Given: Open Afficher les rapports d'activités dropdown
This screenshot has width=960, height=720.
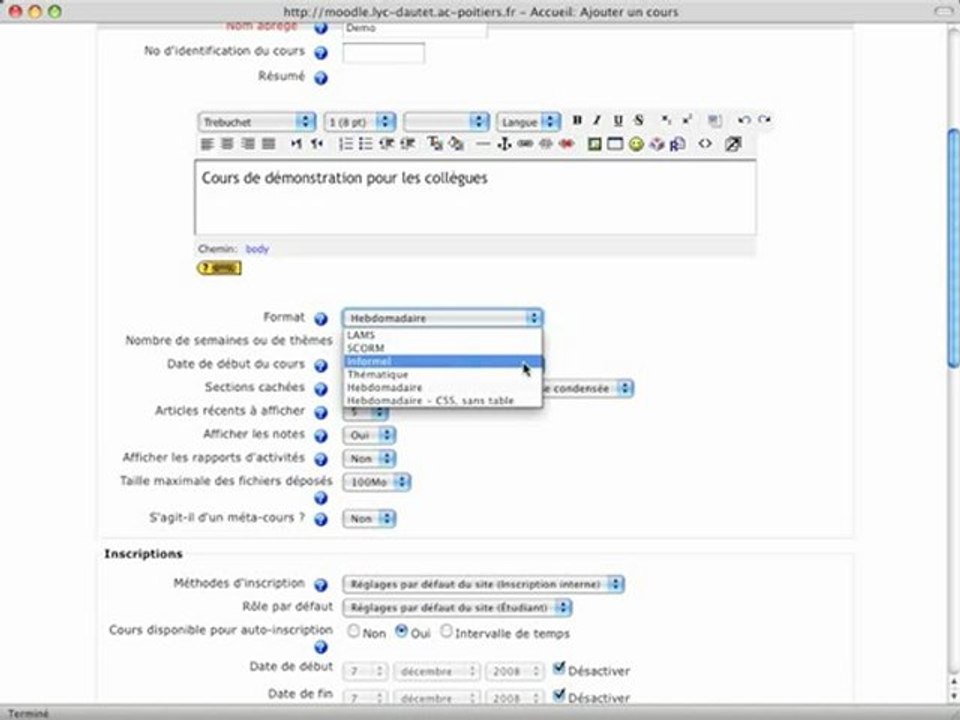Looking at the screenshot, I should [x=369, y=458].
